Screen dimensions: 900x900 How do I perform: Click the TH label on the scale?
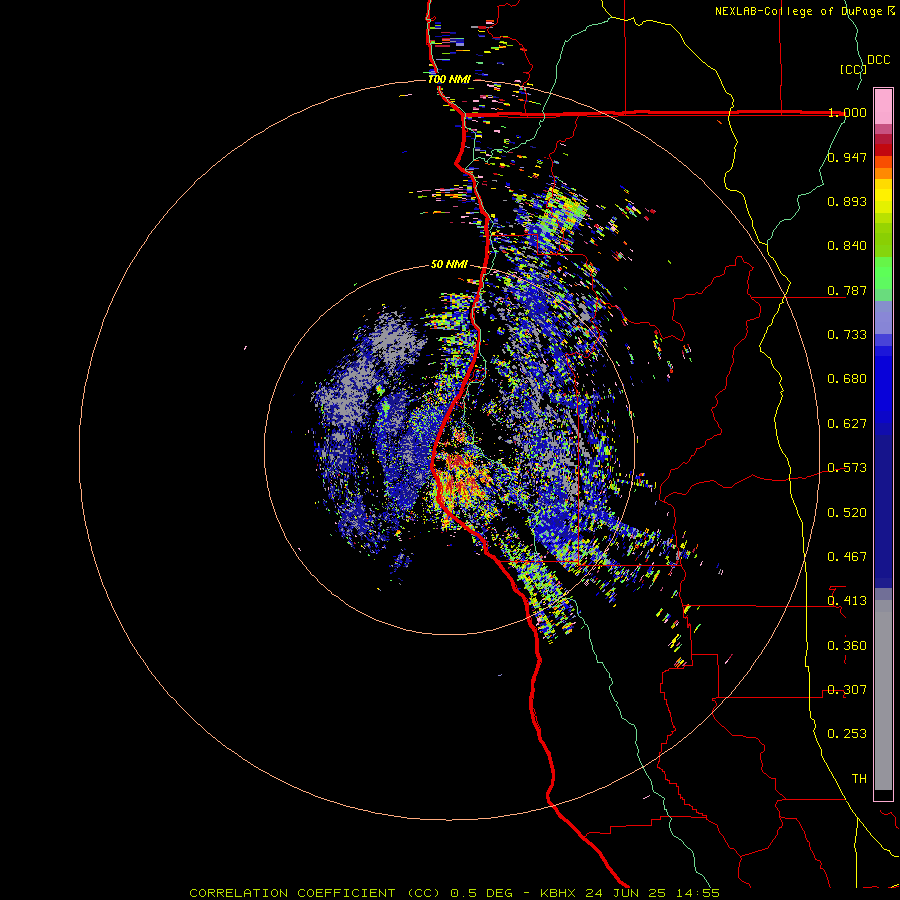[859, 779]
